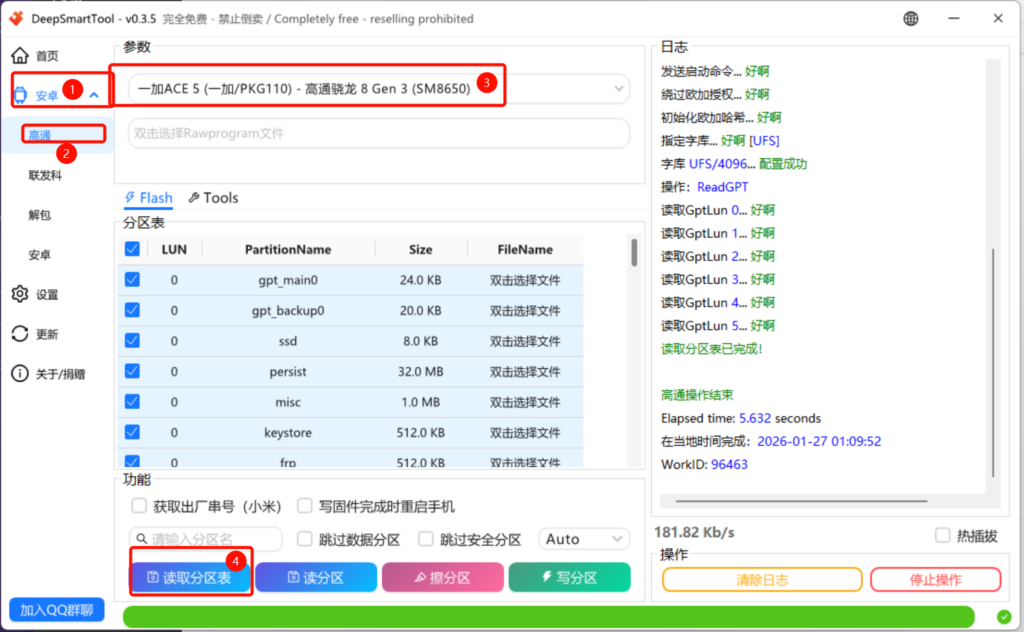1024x632 pixels.
Task: Collapse the 安卓 section chevron
Action: 94,96
